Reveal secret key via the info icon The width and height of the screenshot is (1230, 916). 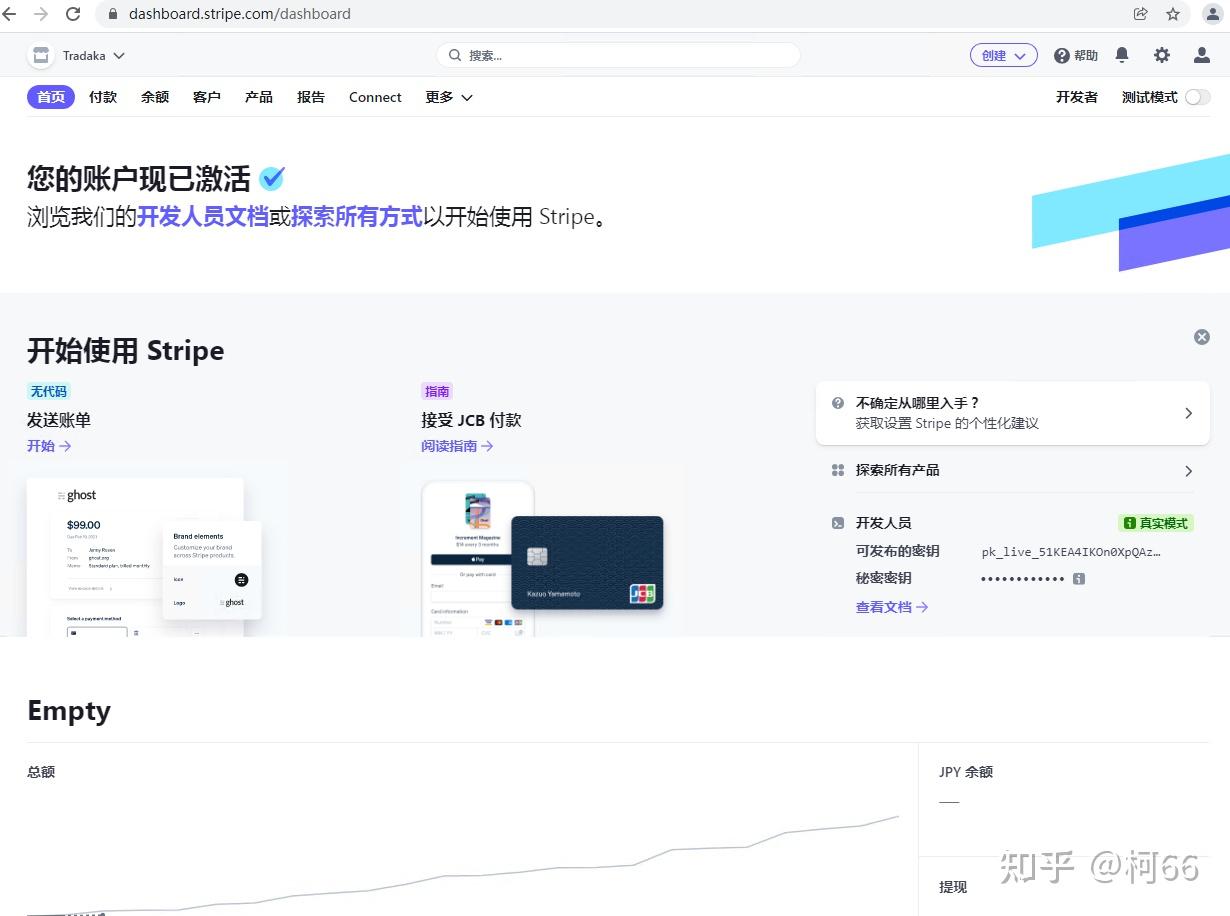[1079, 578]
